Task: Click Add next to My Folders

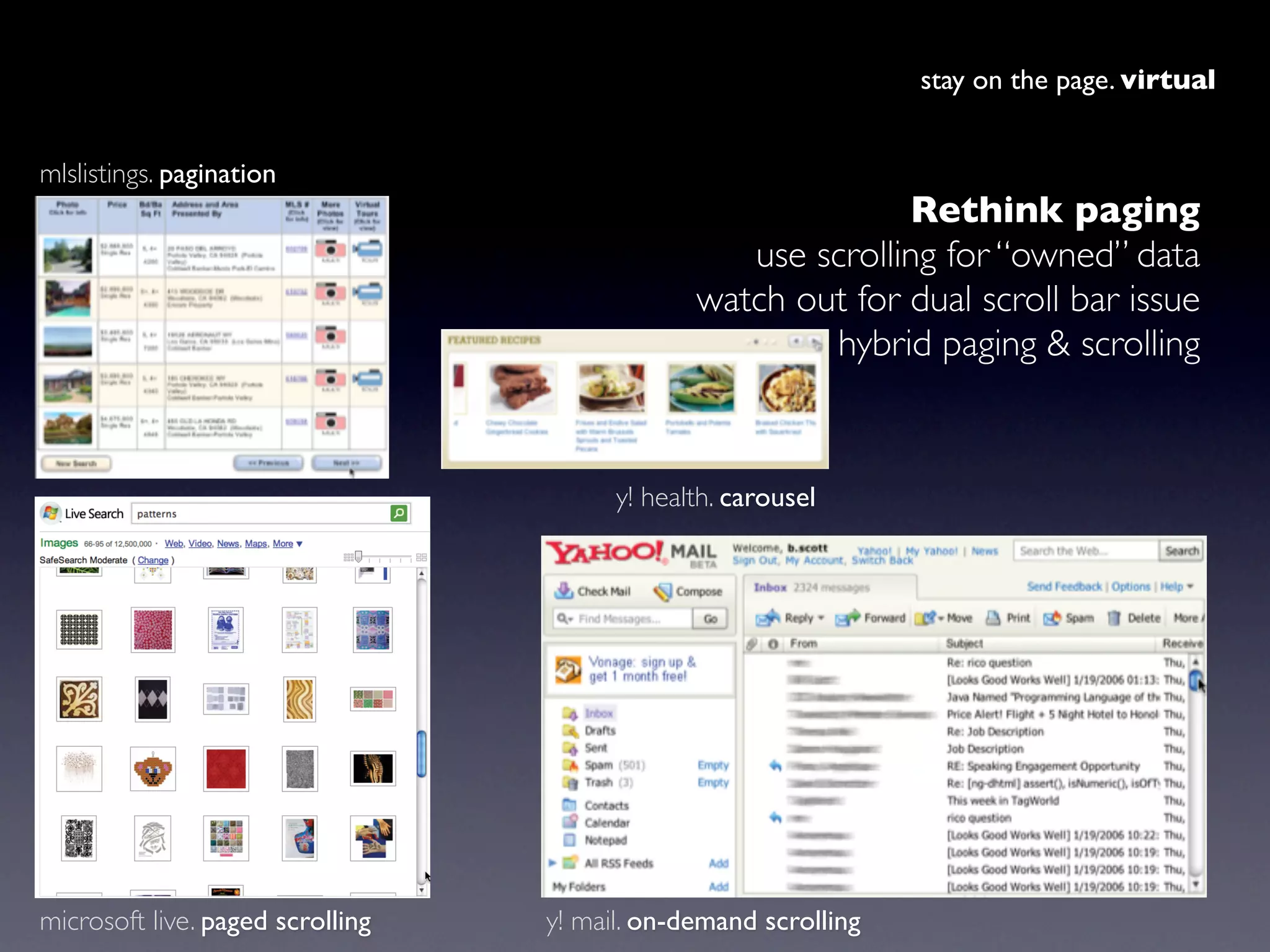Action: 718,887
